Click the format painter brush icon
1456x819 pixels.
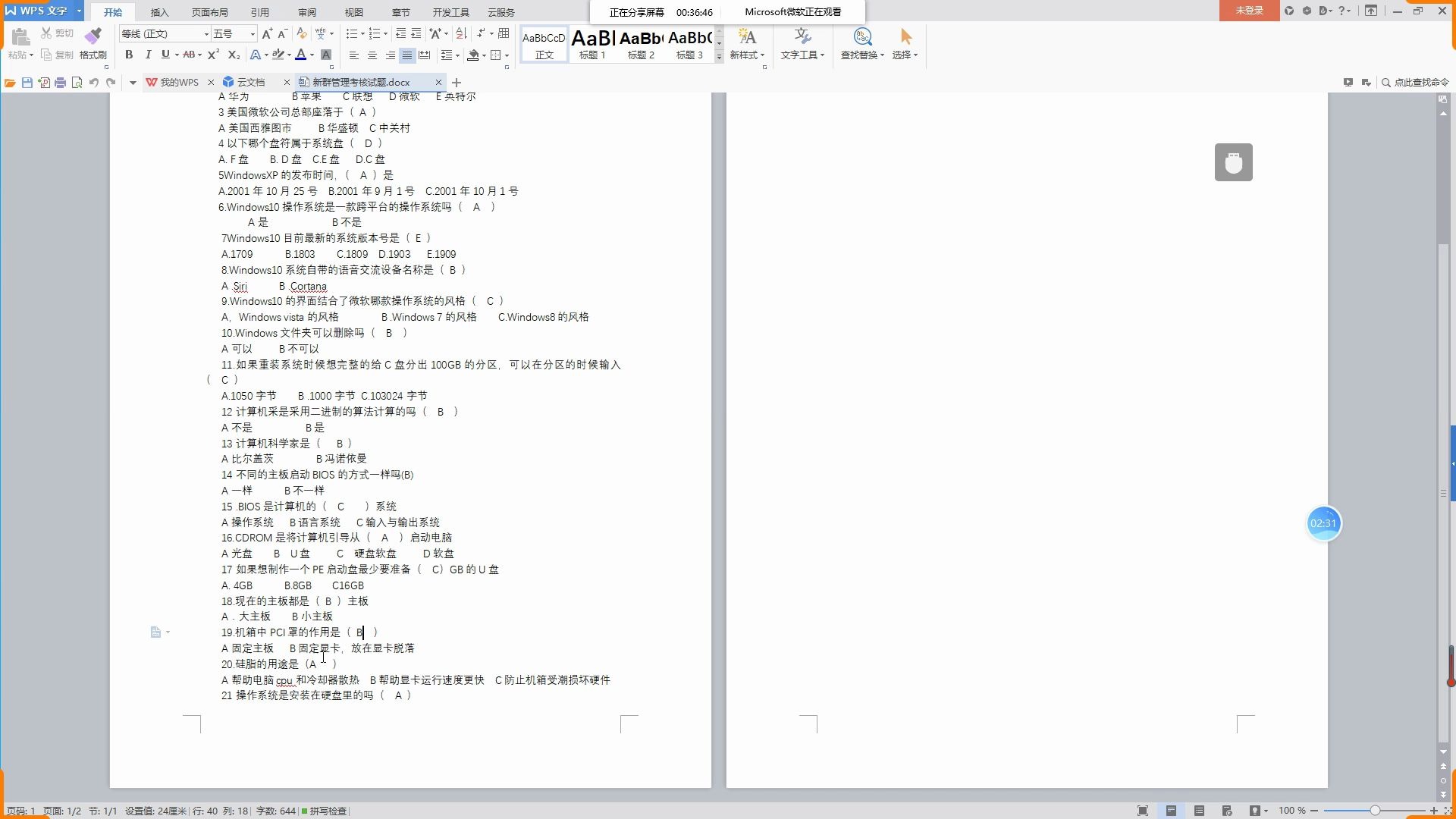pyautogui.click(x=93, y=36)
